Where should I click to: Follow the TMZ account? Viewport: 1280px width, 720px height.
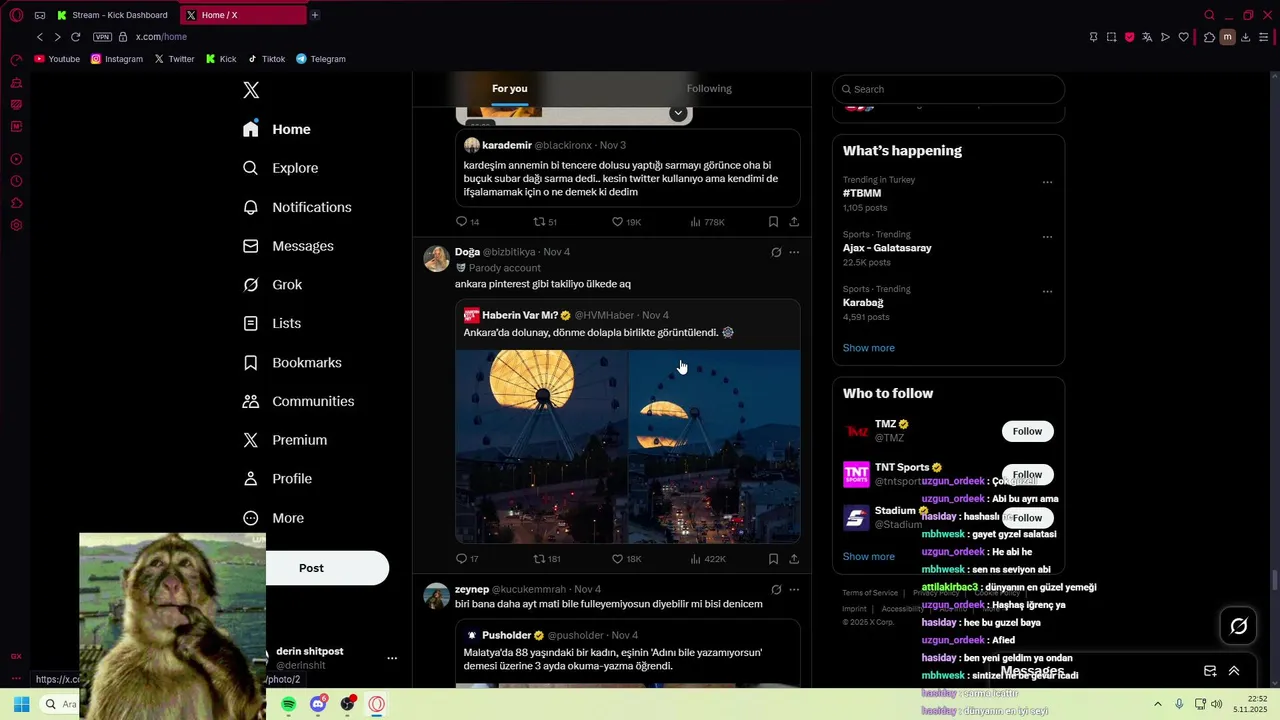1027,431
